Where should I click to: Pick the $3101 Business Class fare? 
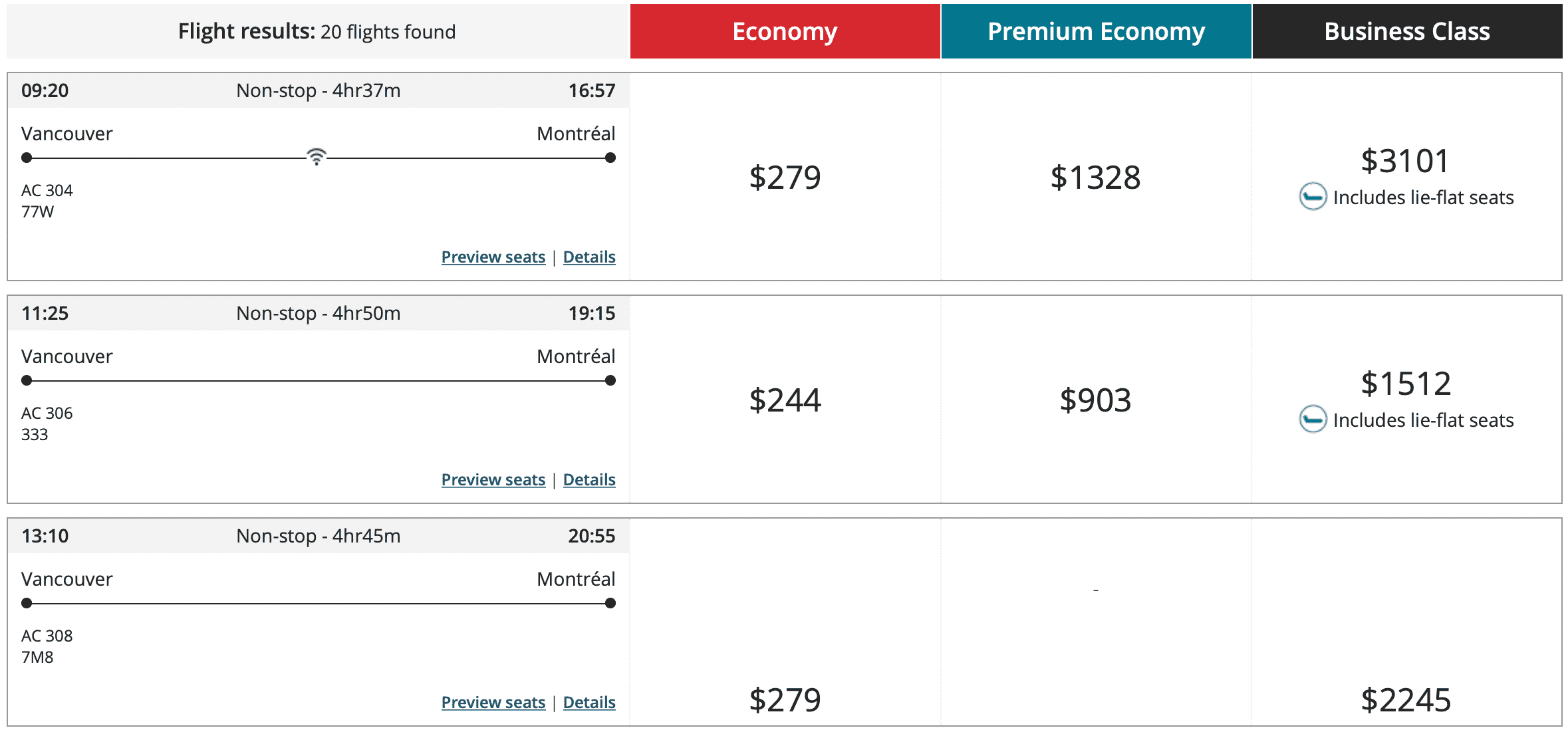[1405, 162]
